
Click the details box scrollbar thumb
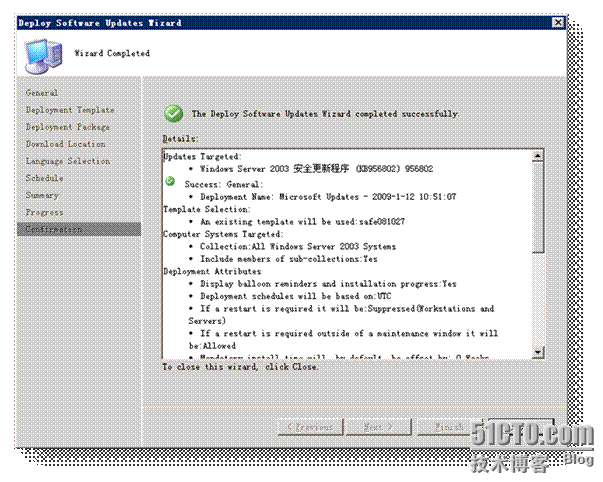point(538,207)
